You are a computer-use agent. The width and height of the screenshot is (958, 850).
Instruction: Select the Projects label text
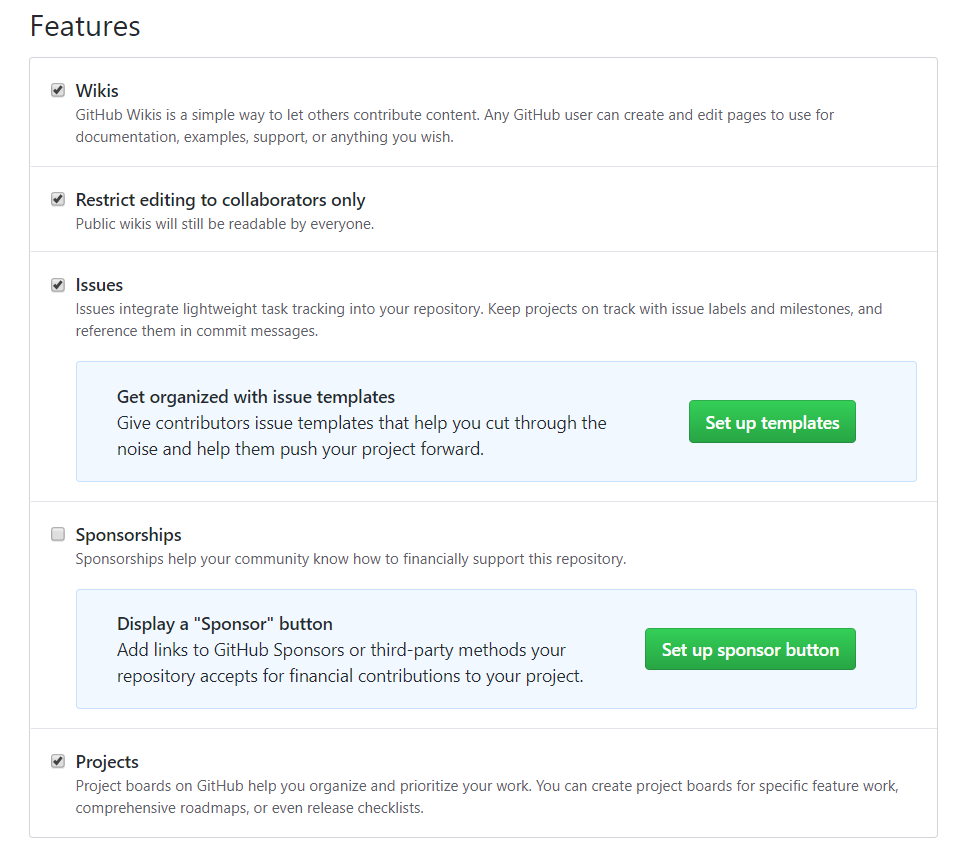pyautogui.click(x=107, y=762)
